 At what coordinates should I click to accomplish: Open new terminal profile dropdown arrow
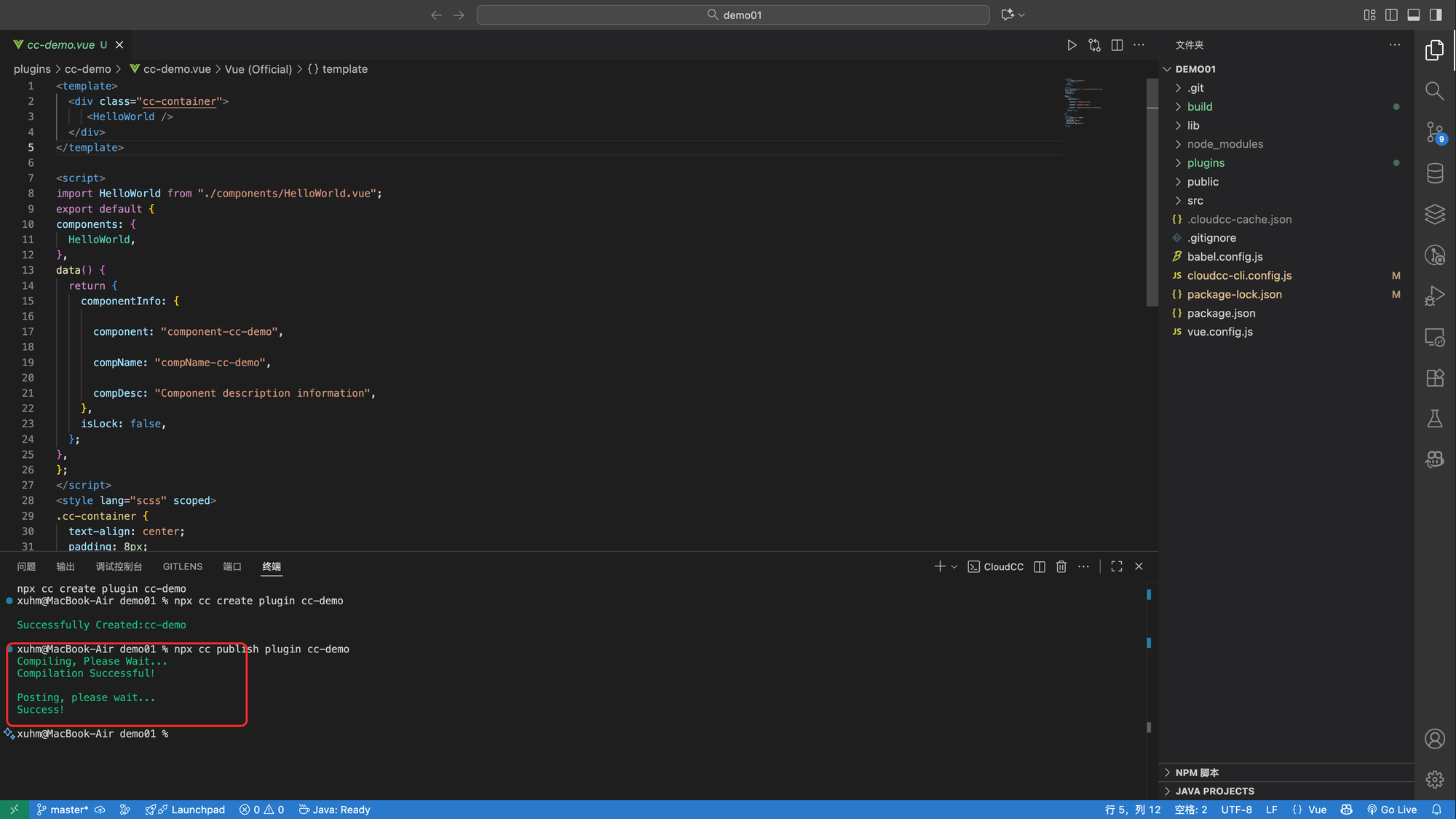[954, 566]
